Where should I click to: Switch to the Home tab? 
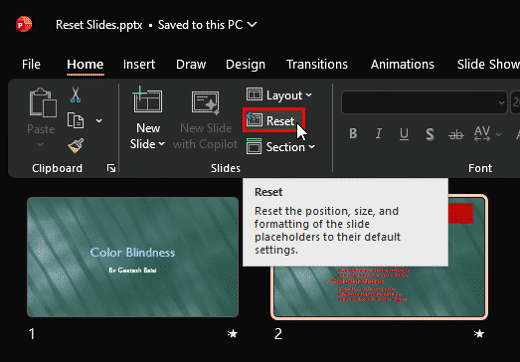85,64
